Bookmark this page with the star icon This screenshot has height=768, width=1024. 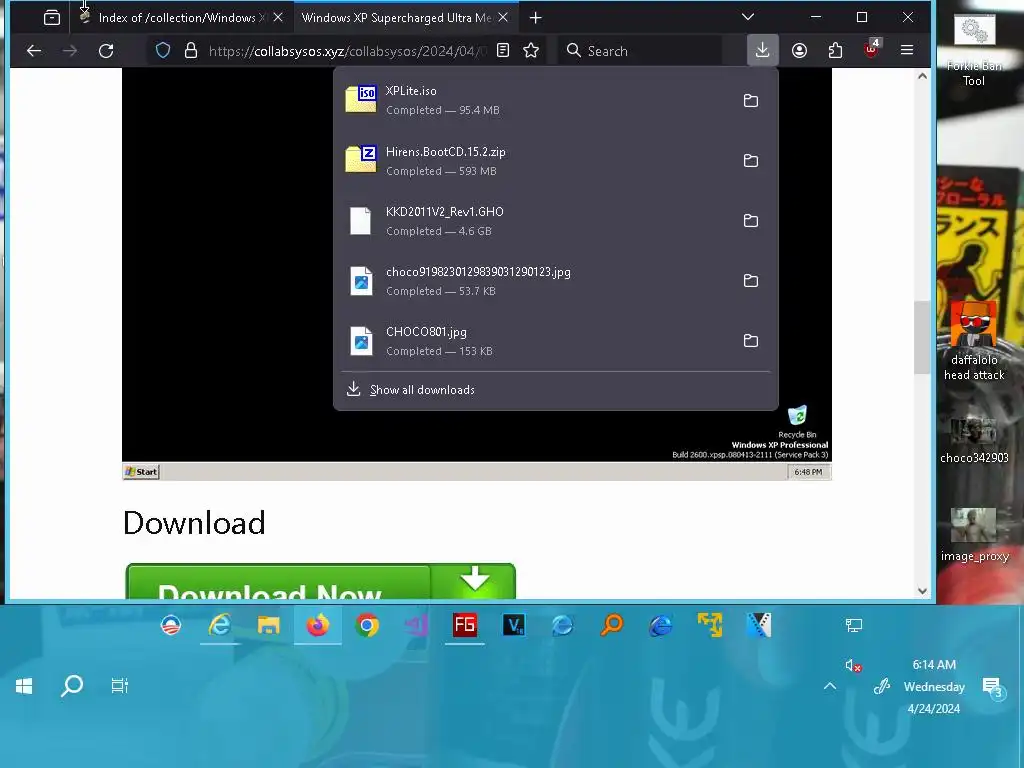point(531,50)
